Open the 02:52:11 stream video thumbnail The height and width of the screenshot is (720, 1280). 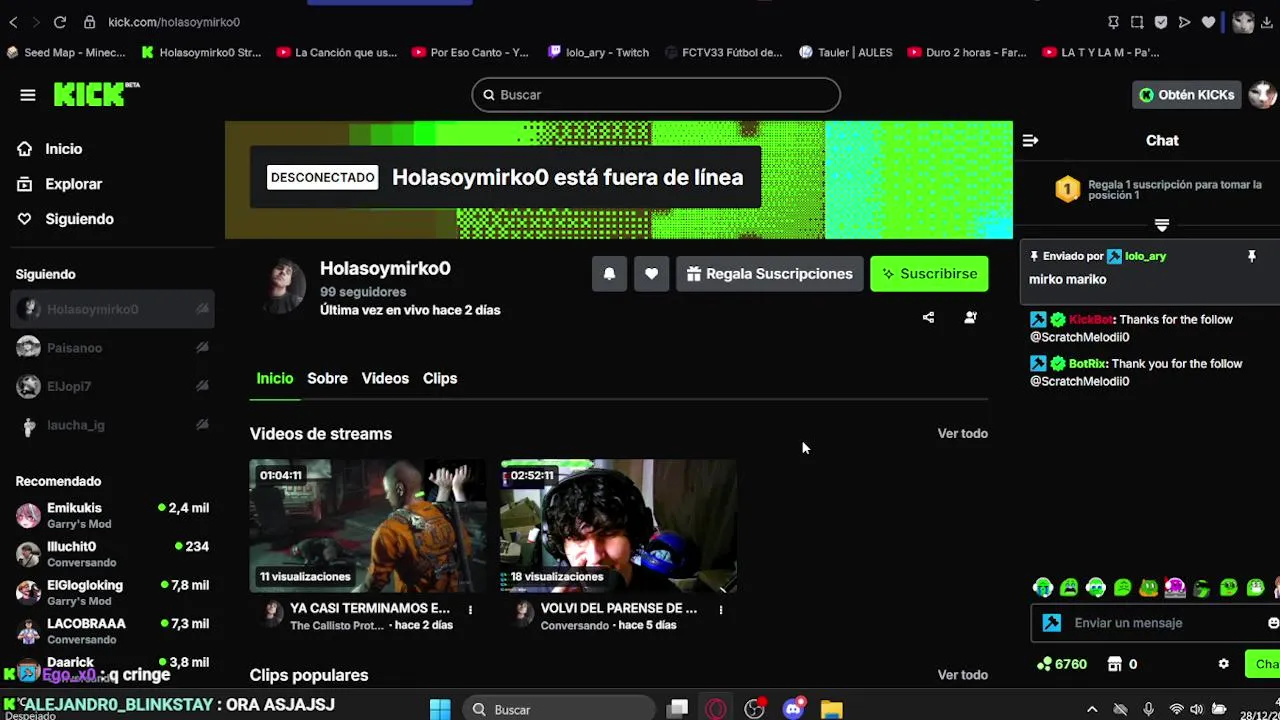619,526
